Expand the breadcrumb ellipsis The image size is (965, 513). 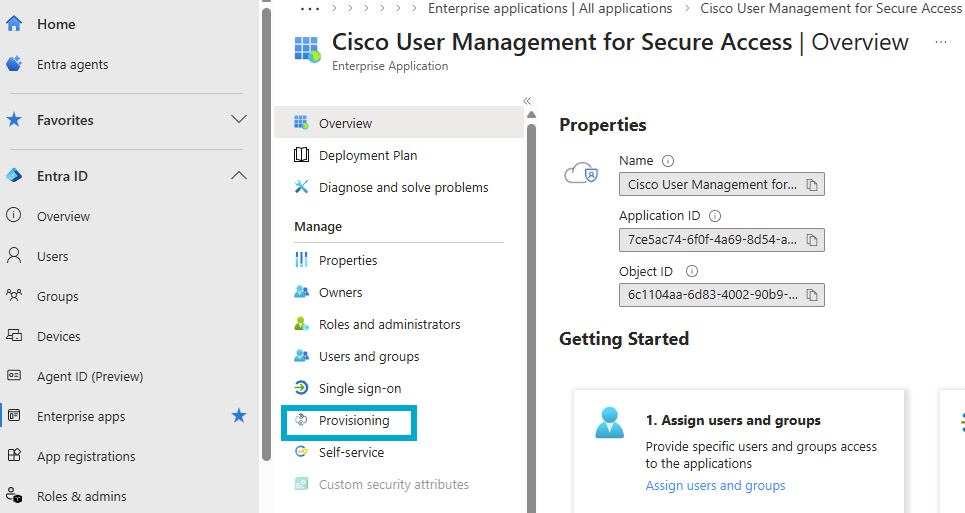(x=310, y=9)
